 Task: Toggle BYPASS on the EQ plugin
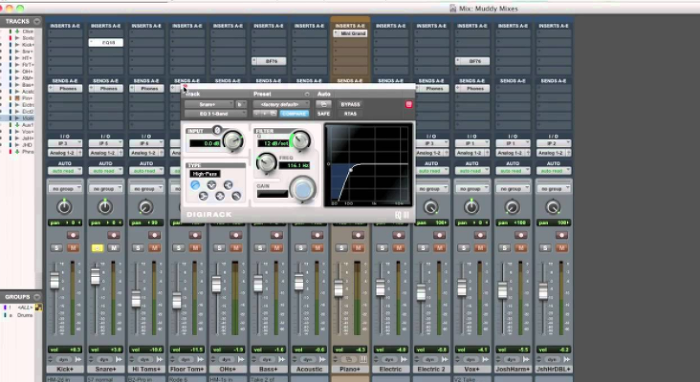350,104
